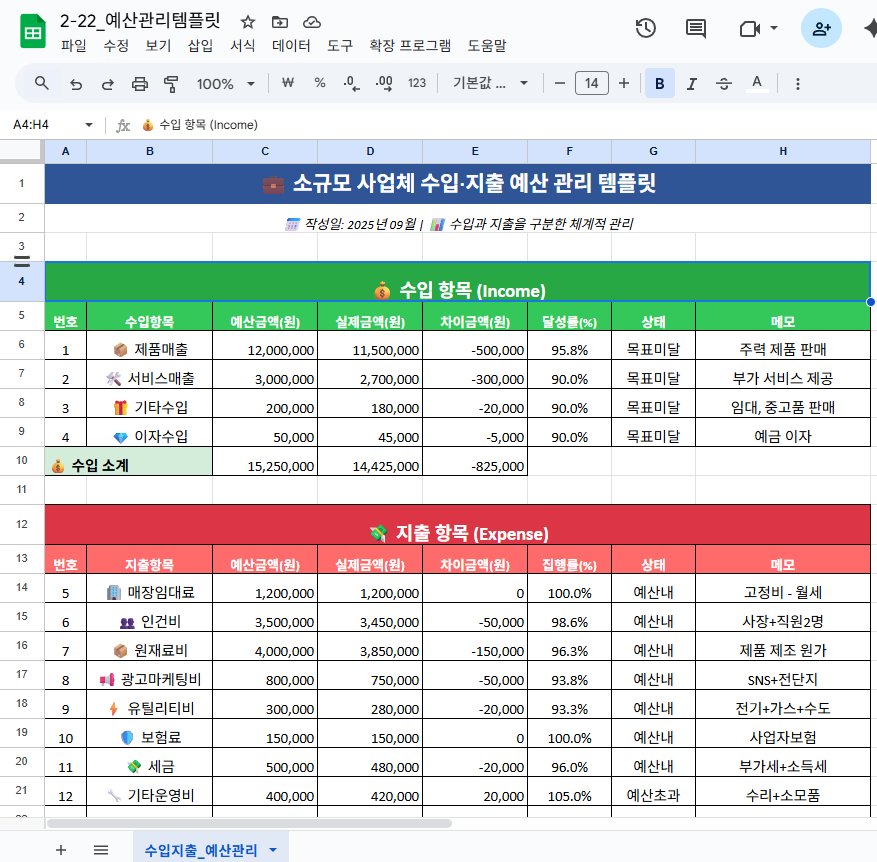Screen dimensions: 877x862
Task: Star the document
Action: [x=248, y=22]
